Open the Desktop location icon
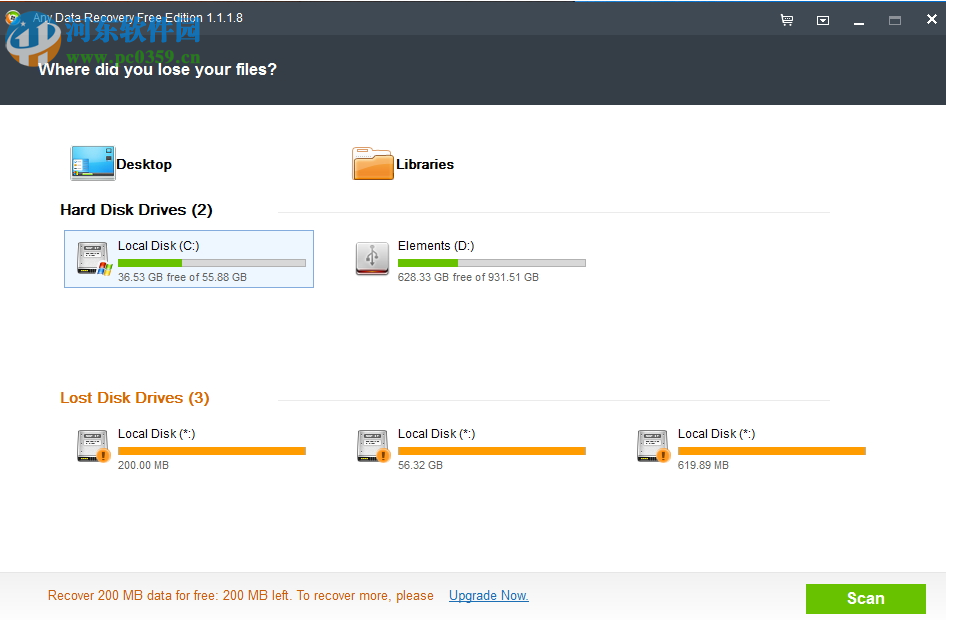The width and height of the screenshot is (955, 632). (92, 162)
